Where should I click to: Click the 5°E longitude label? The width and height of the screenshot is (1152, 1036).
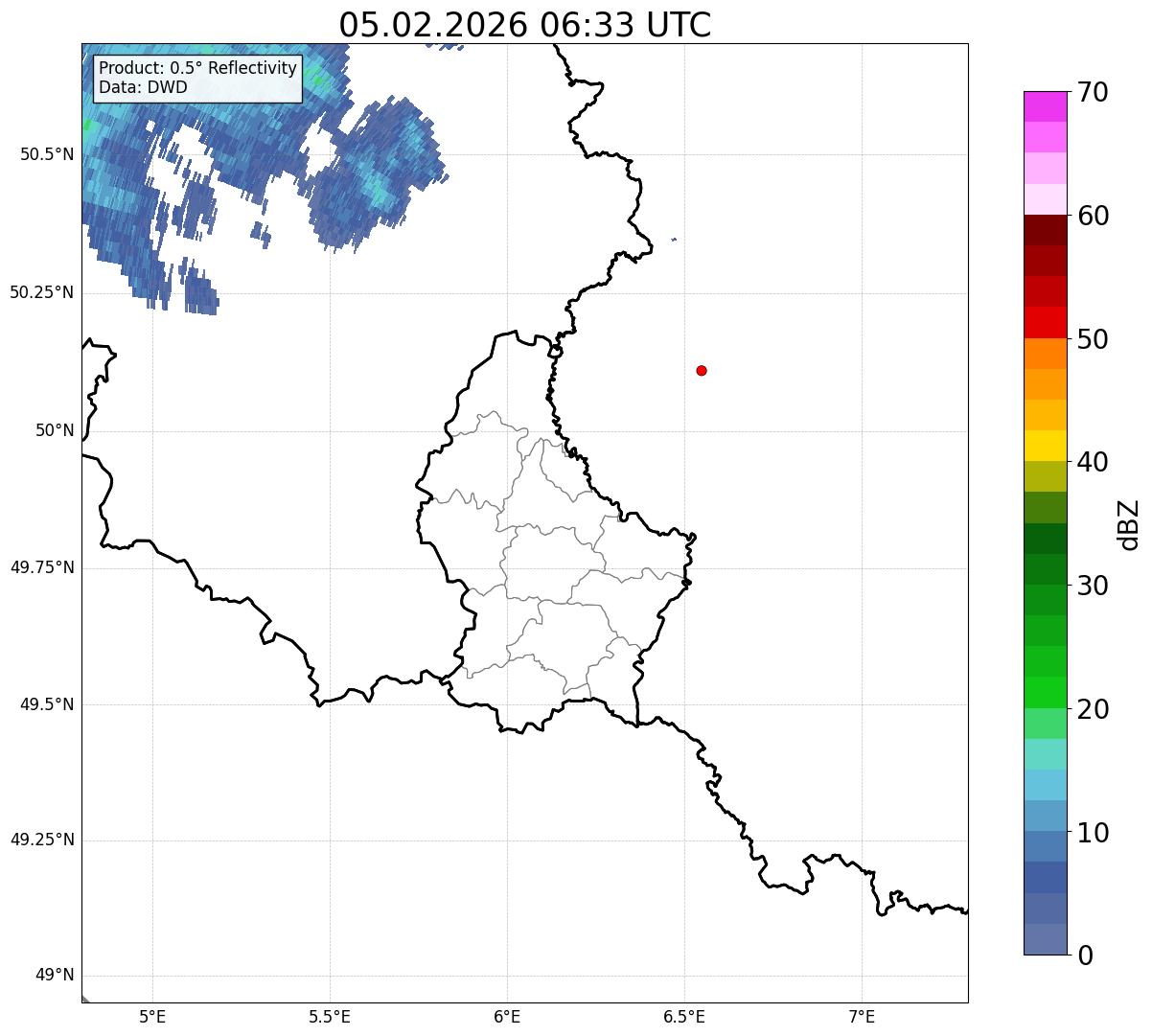pos(153,1017)
